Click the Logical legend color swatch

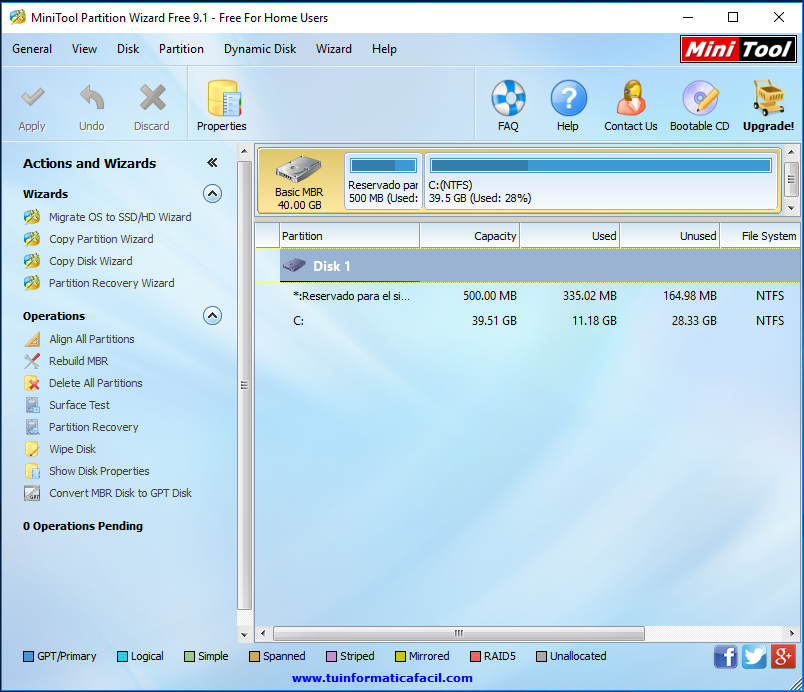click(122, 657)
